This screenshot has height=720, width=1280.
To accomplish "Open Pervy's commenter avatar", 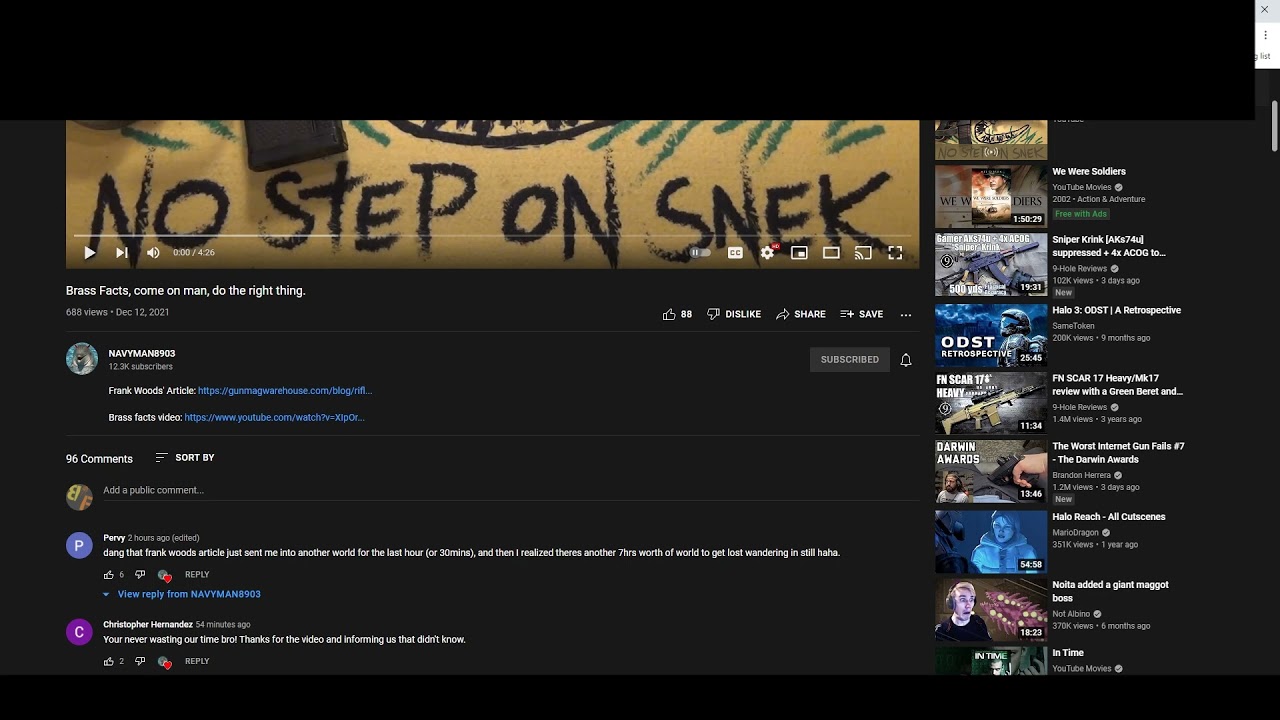I will pyautogui.click(x=79, y=545).
